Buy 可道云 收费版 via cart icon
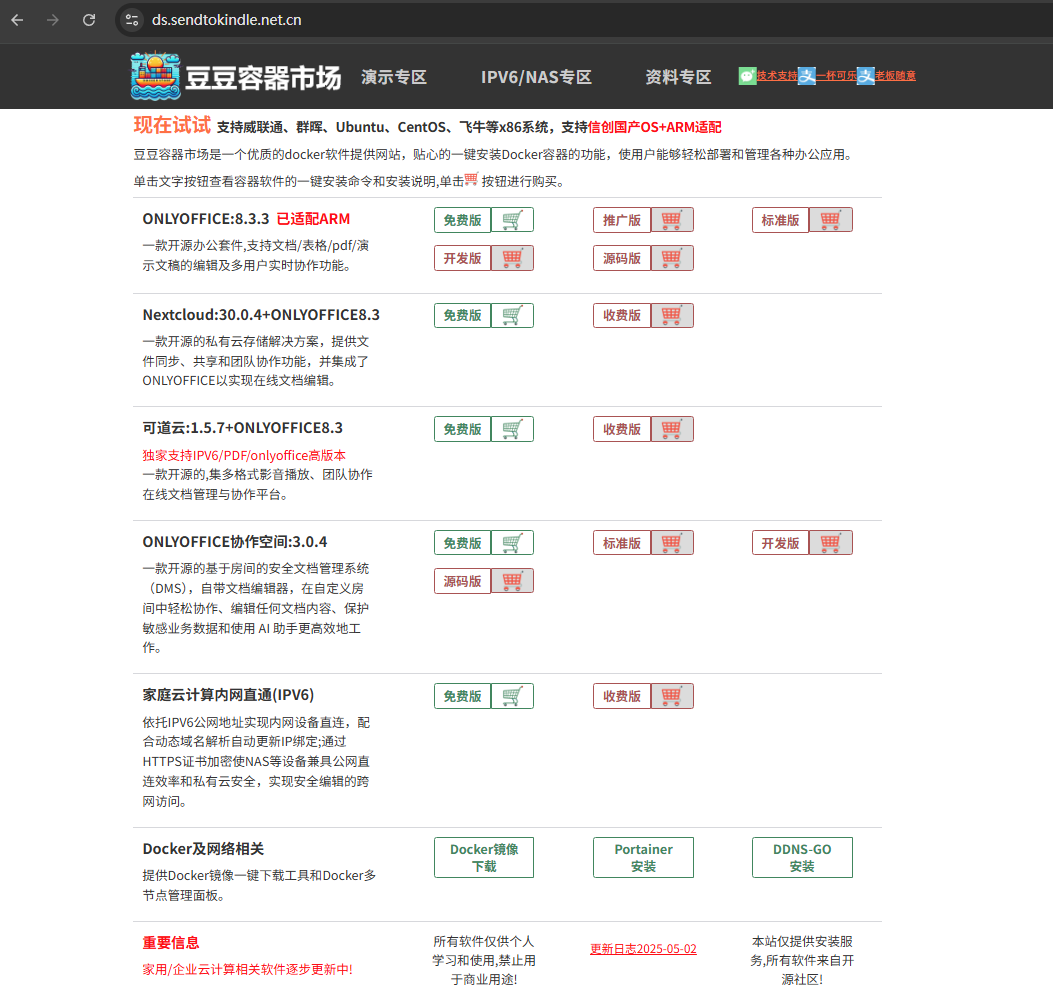Screen dimensions: 1053x987 pos(672,429)
